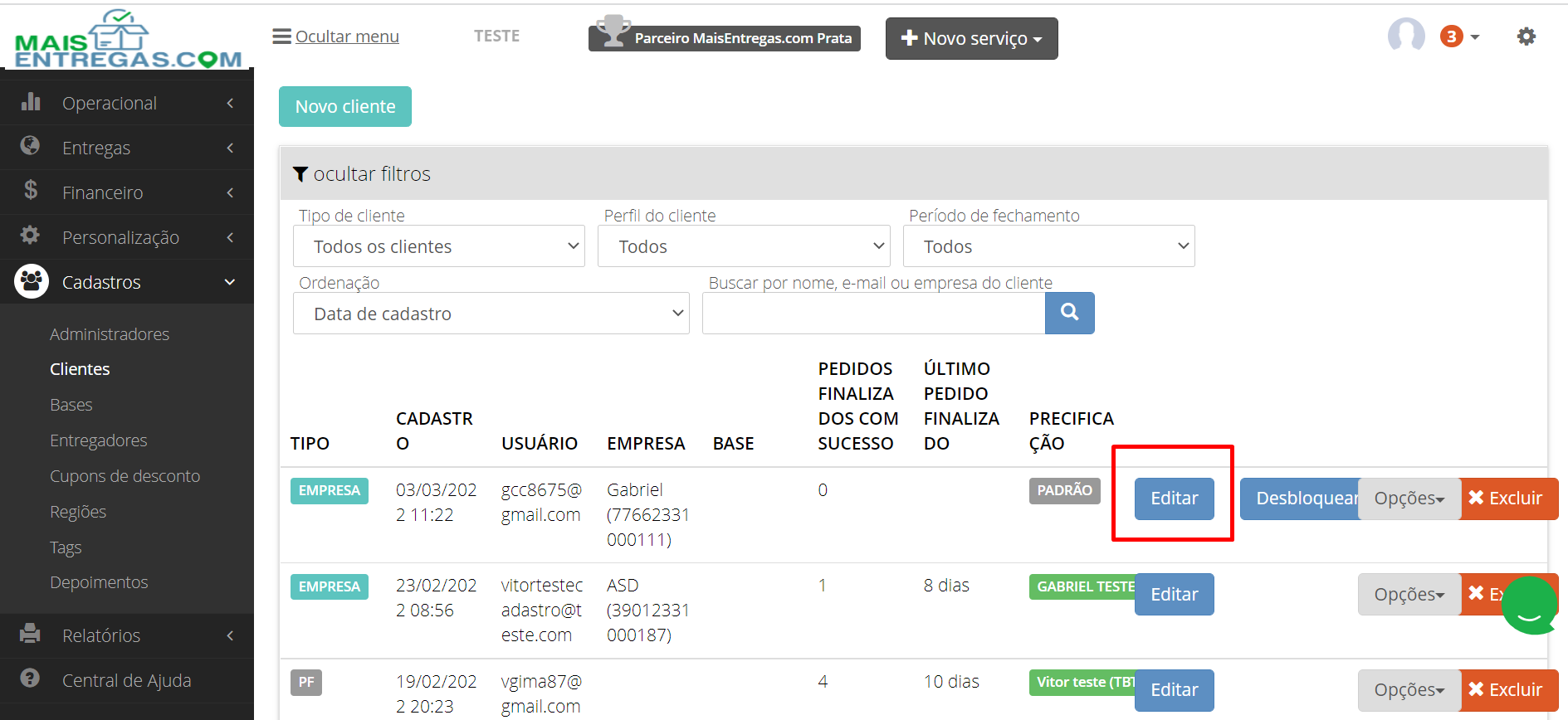Click Desbloquear for the Gabriel row
The width and height of the screenshot is (1568, 720).
tap(1300, 499)
